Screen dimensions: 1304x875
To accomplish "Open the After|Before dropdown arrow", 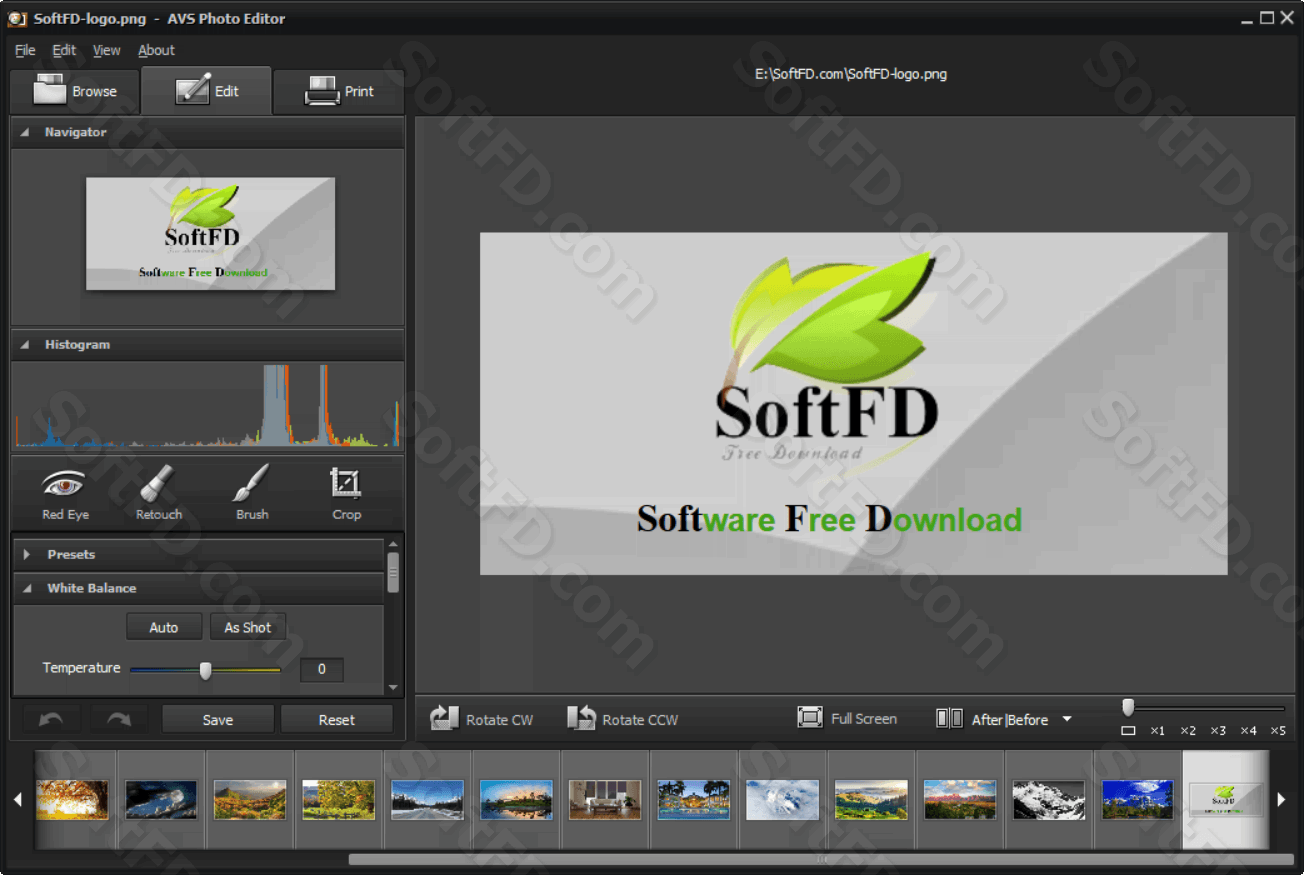I will pyautogui.click(x=1067, y=719).
